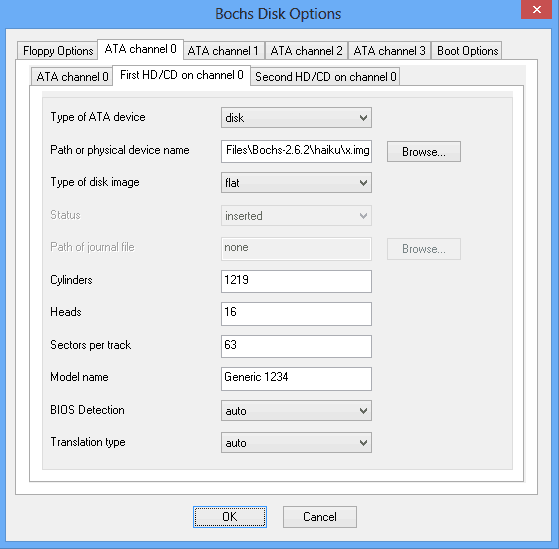
Task: Click Browse next to device path
Action: [x=424, y=152]
